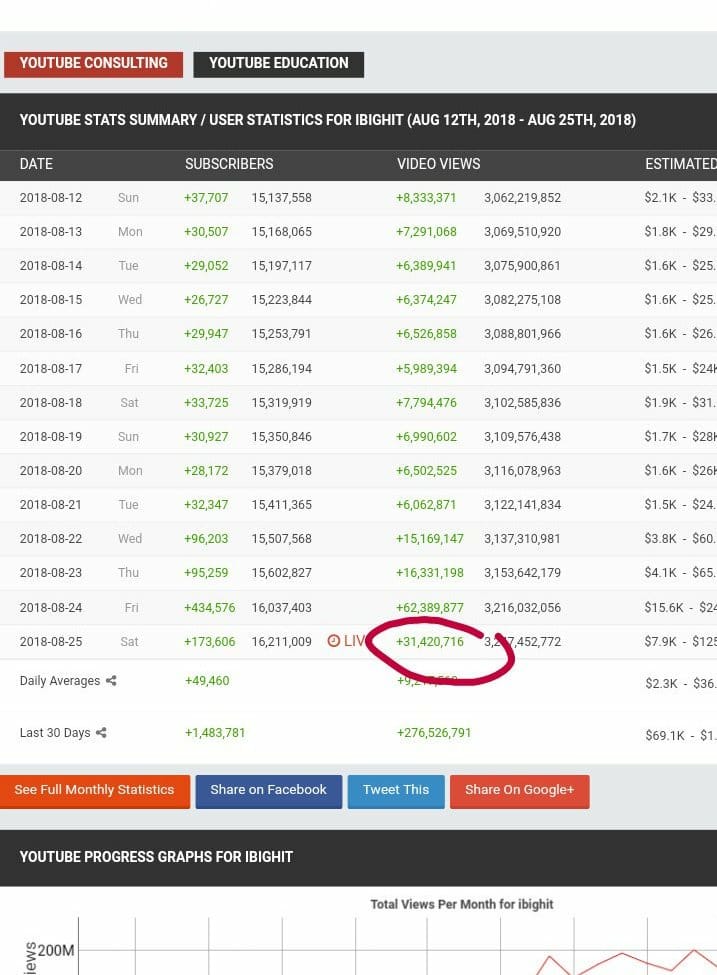Click video views gain +62,389,877
The image size is (717, 975).
(x=430, y=608)
